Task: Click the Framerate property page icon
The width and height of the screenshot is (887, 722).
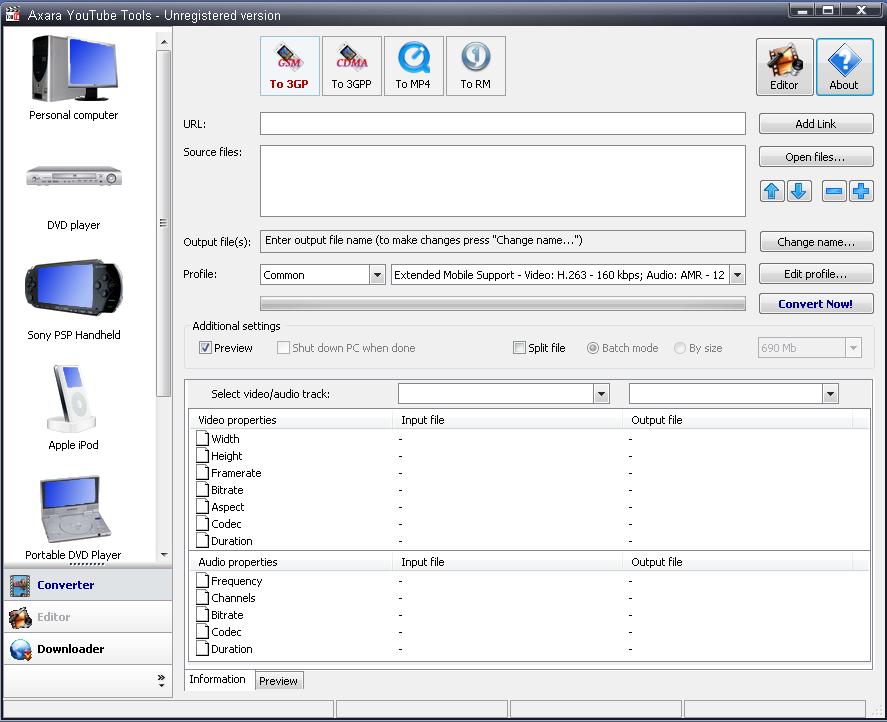Action: (x=203, y=472)
